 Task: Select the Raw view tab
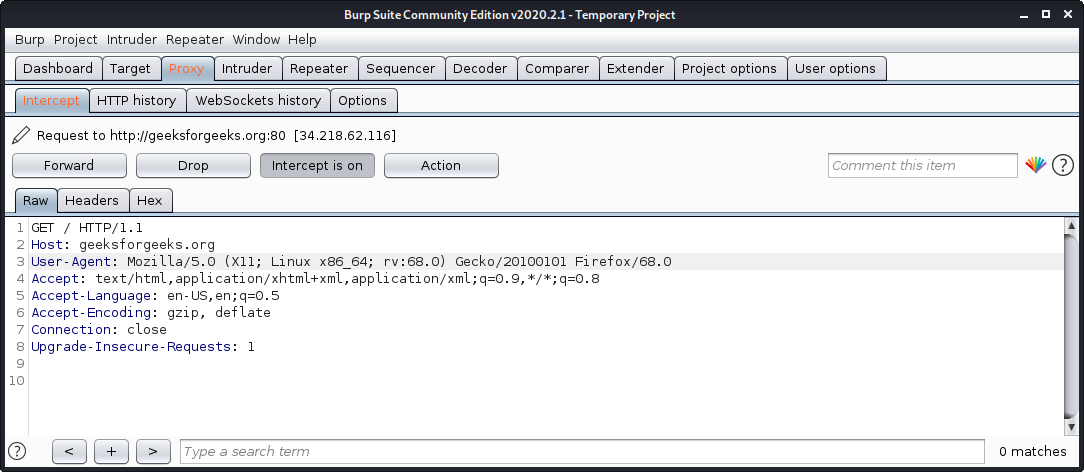pyautogui.click(x=35, y=200)
